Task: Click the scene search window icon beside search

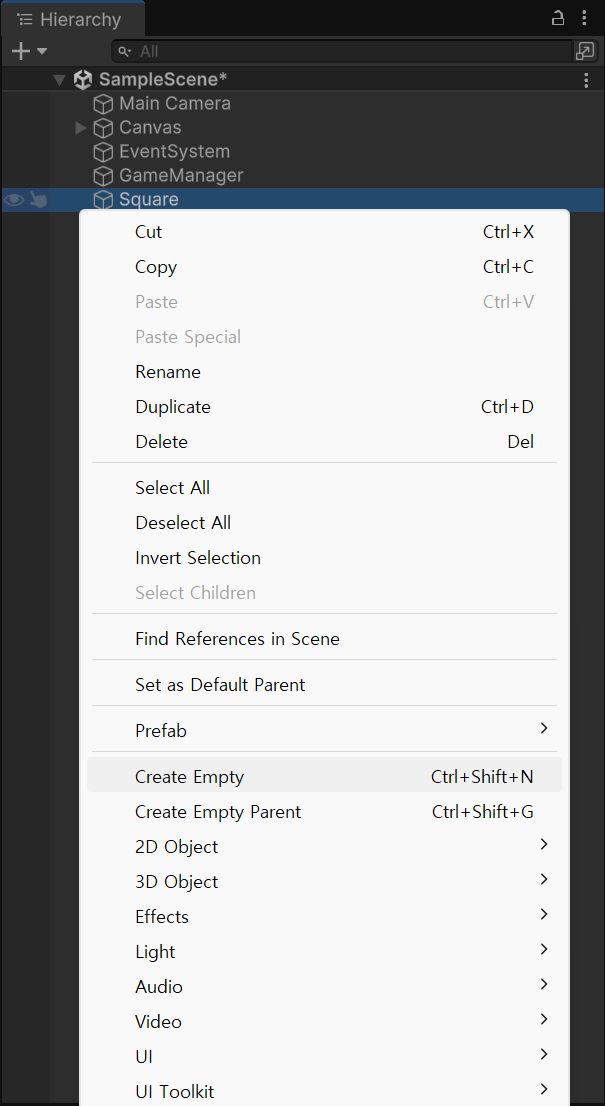Action: tap(585, 51)
